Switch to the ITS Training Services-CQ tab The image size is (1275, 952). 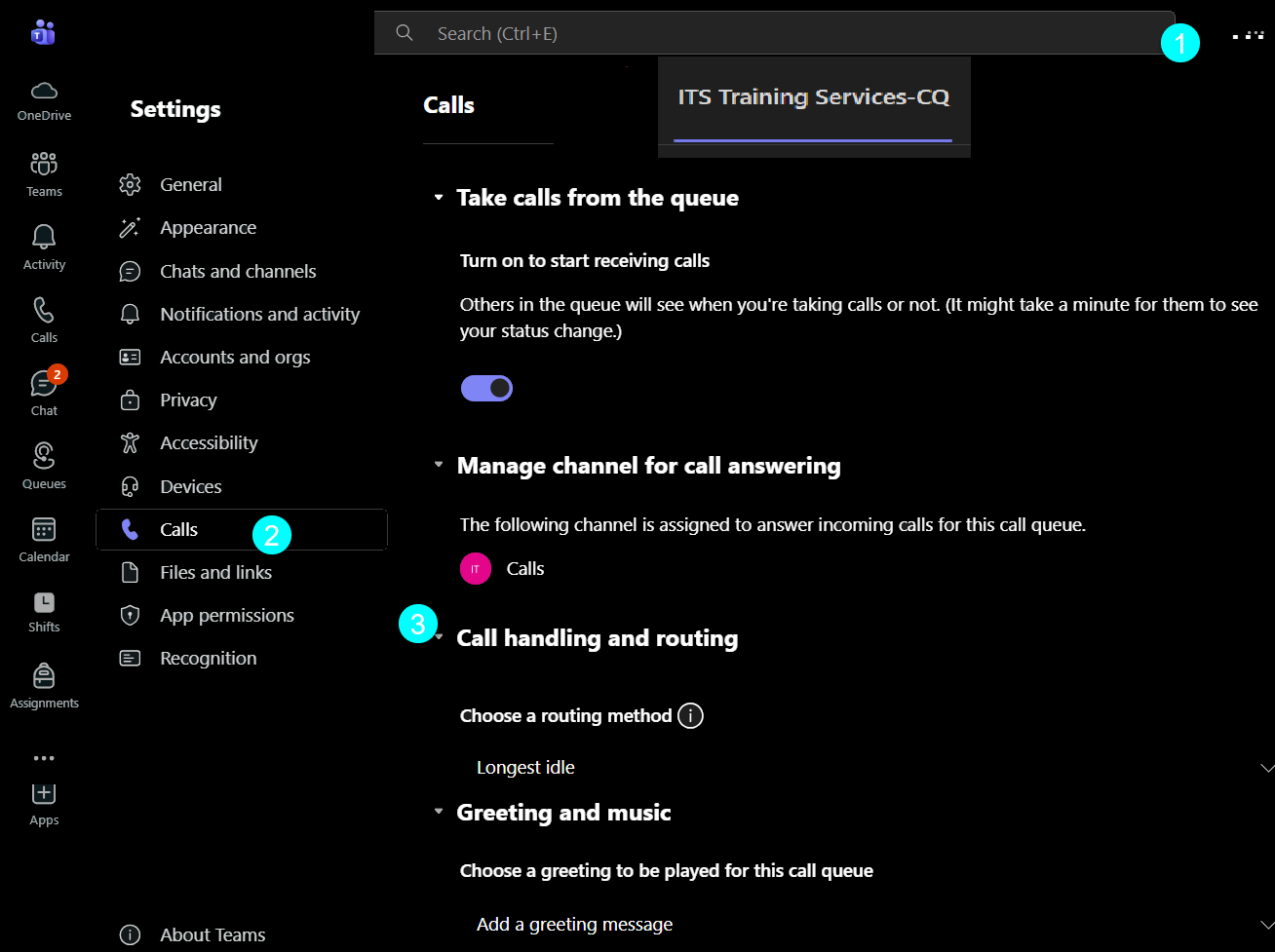click(x=813, y=97)
